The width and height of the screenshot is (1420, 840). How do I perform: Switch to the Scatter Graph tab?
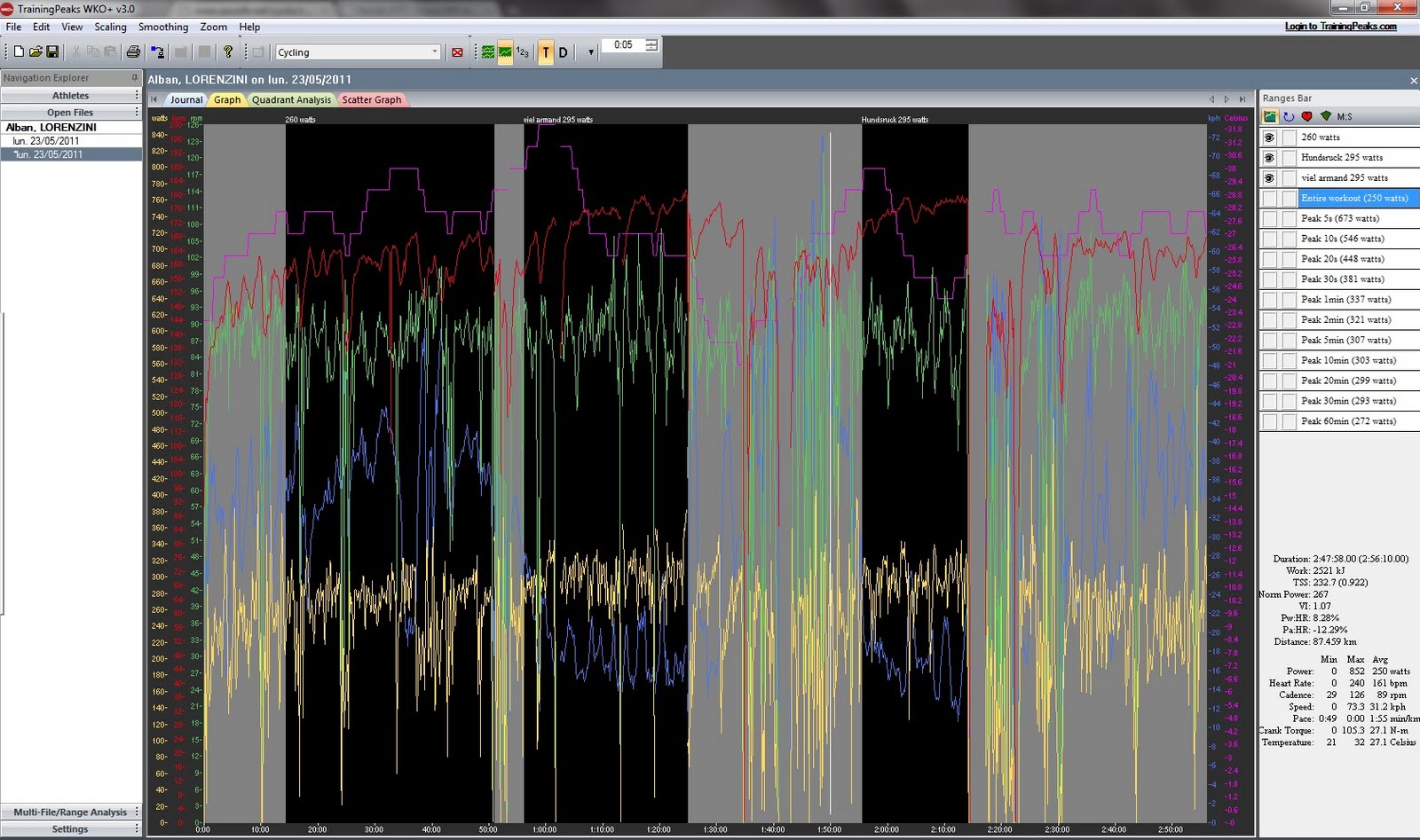372,99
